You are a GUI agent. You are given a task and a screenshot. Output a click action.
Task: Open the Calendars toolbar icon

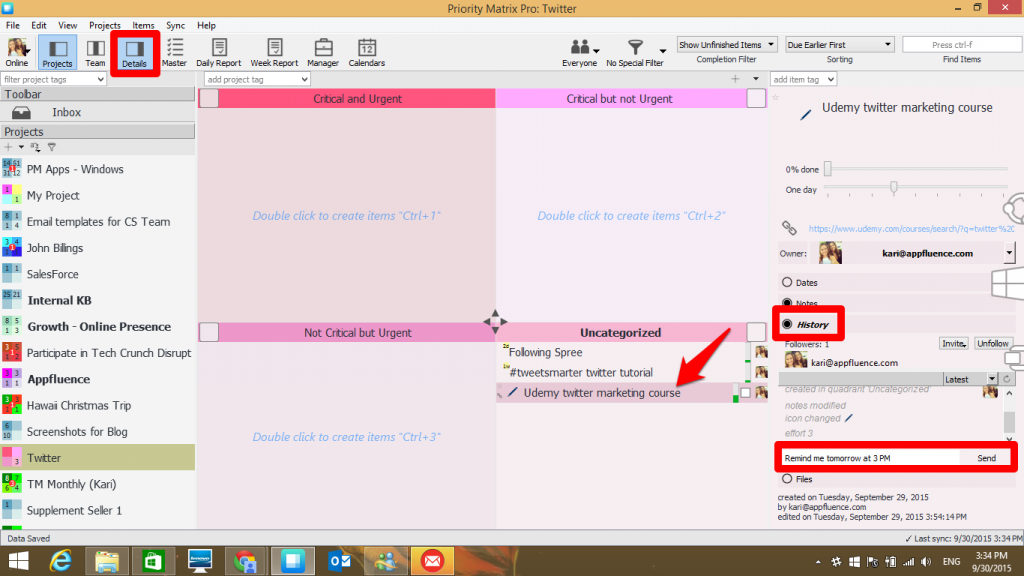pyautogui.click(x=366, y=48)
